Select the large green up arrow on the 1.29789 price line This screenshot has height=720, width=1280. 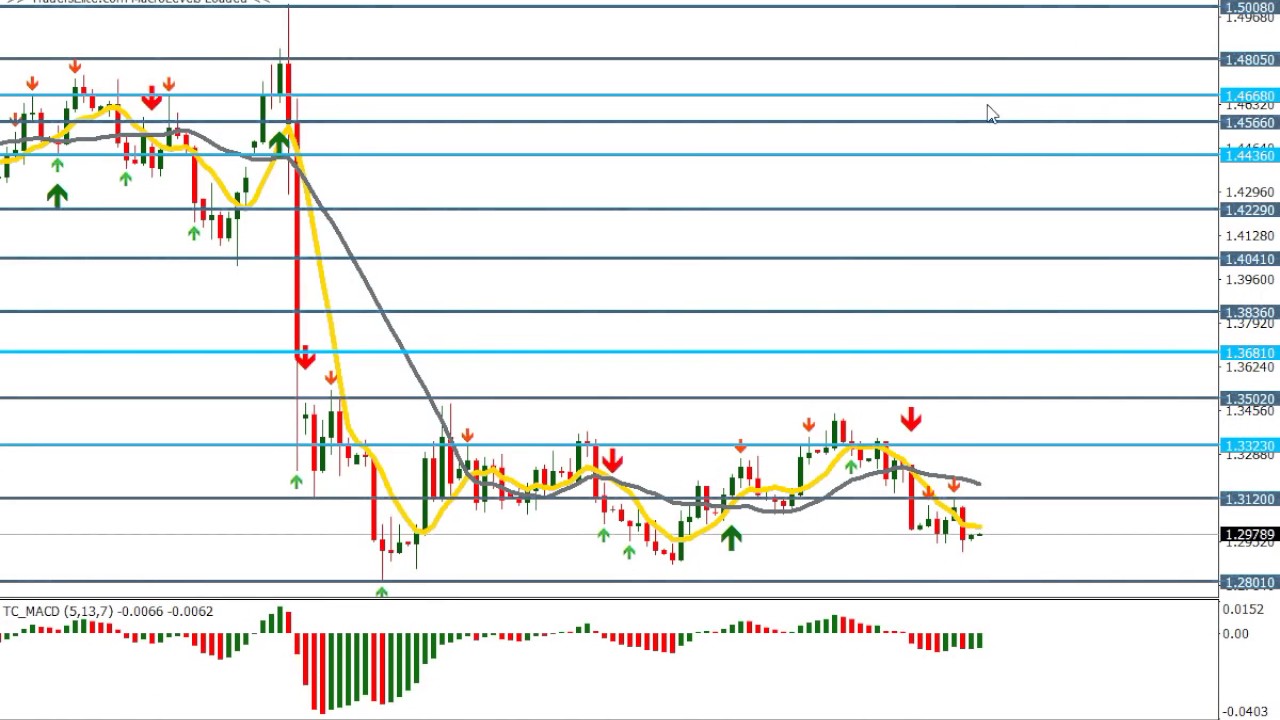731,538
